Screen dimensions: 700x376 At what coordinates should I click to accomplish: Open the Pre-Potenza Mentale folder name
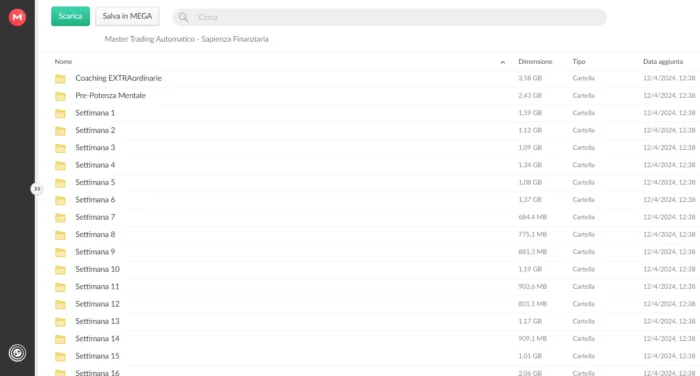(110, 96)
